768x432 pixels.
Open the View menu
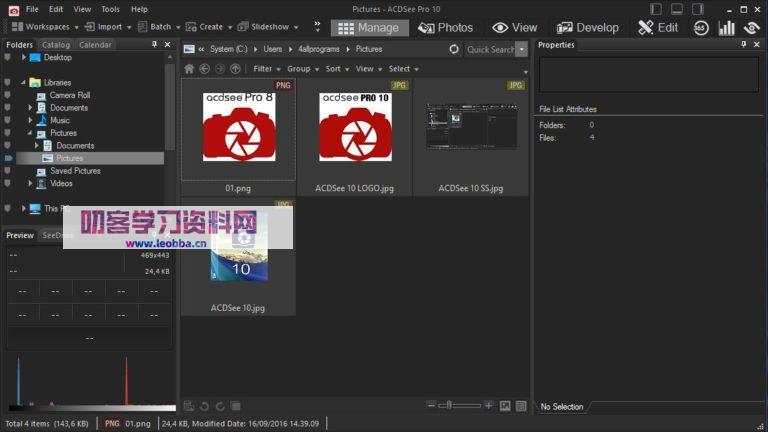click(82, 9)
